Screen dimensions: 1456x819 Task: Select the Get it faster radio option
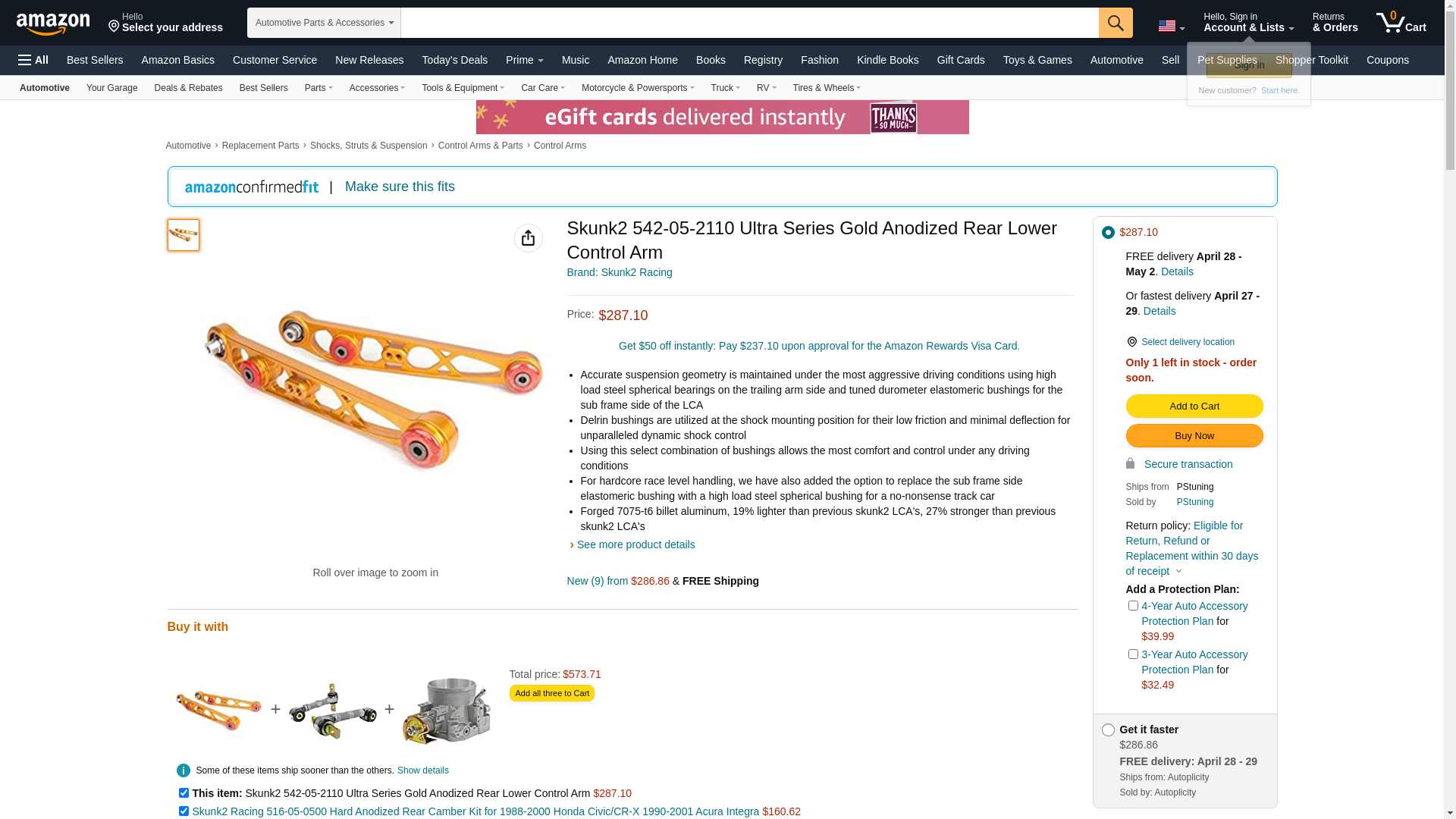pos(1108,730)
